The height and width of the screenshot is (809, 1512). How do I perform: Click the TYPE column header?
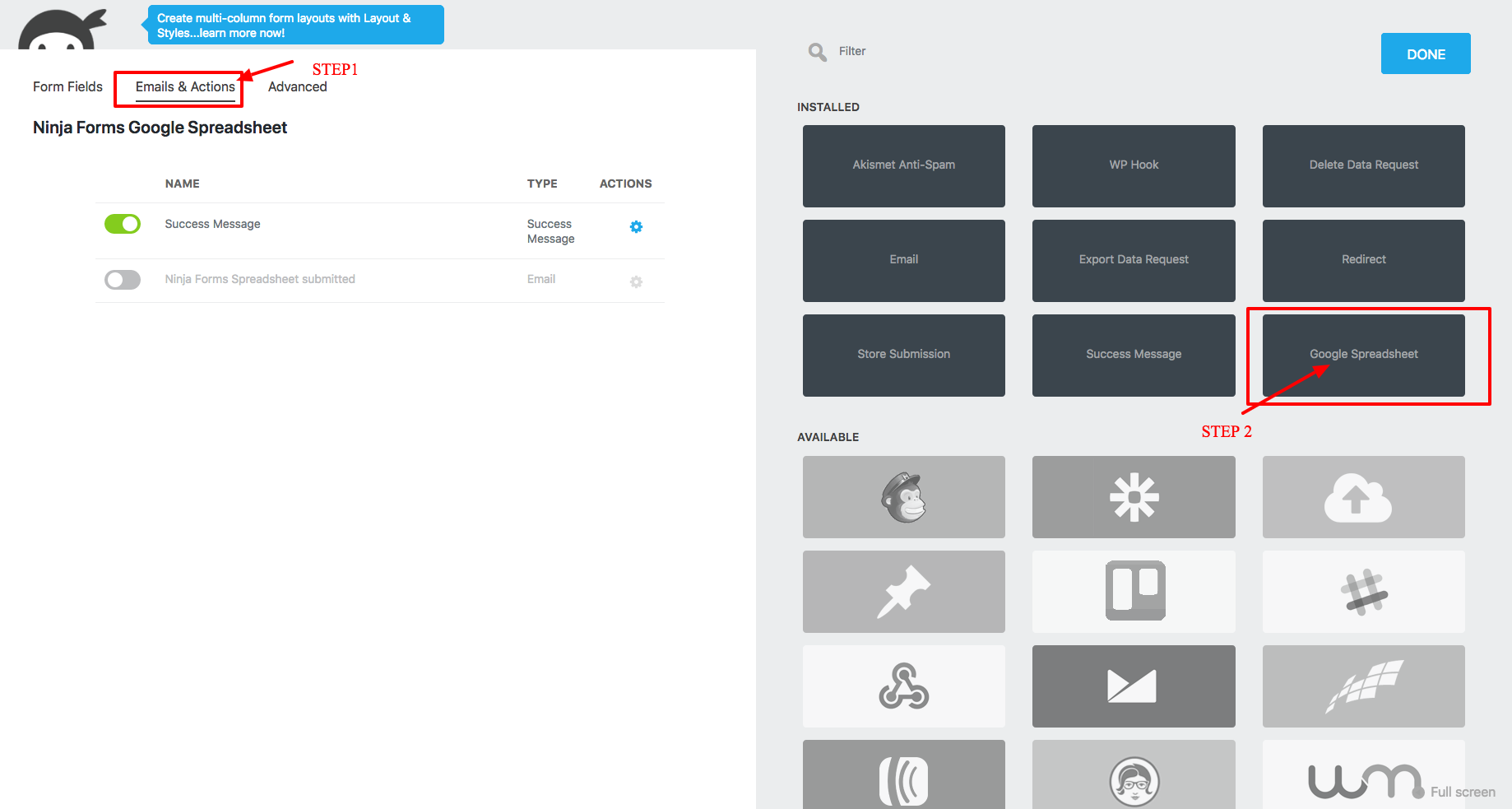click(542, 184)
